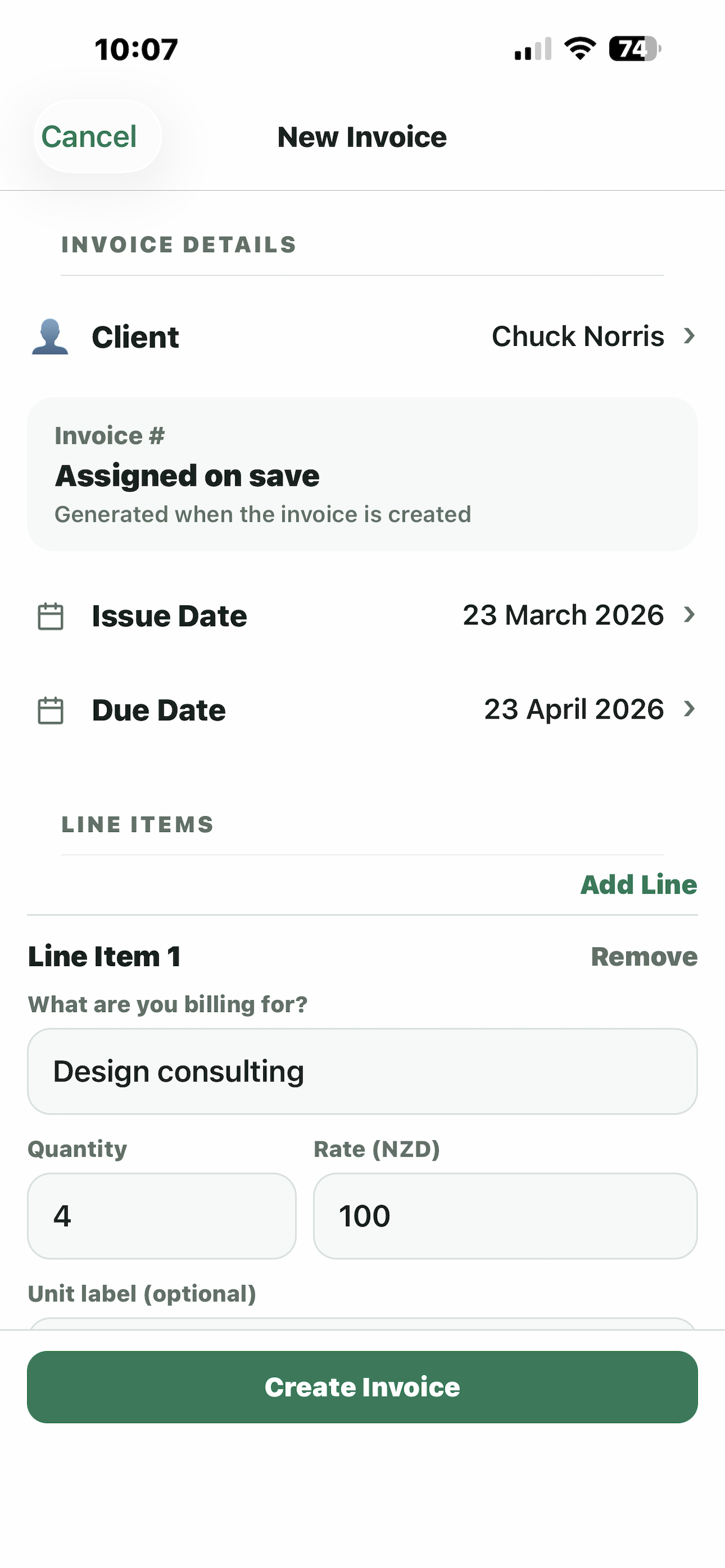
Task: Click the Quantity field showing 4
Action: click(161, 1215)
